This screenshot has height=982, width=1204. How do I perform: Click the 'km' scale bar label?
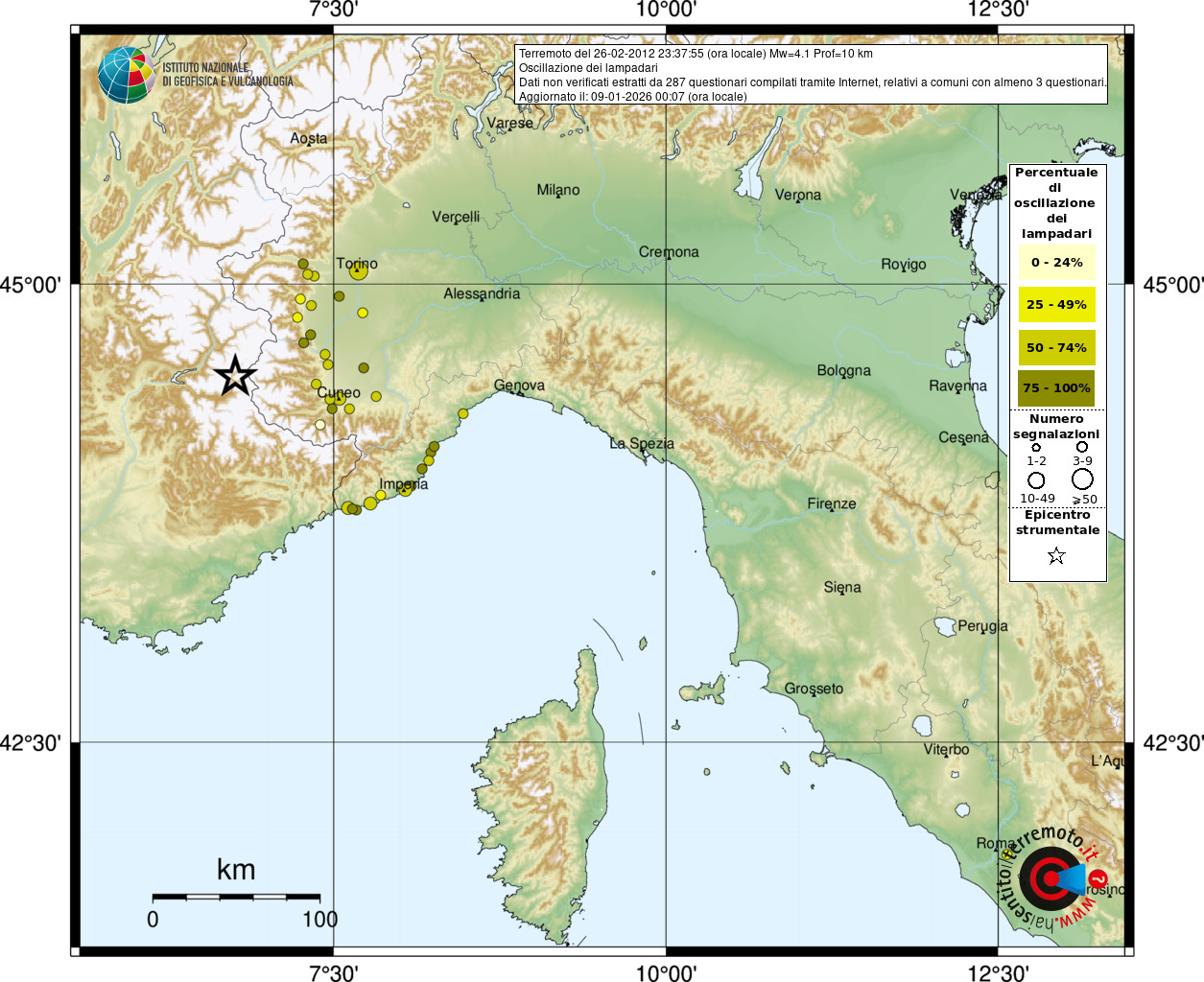coord(236,870)
